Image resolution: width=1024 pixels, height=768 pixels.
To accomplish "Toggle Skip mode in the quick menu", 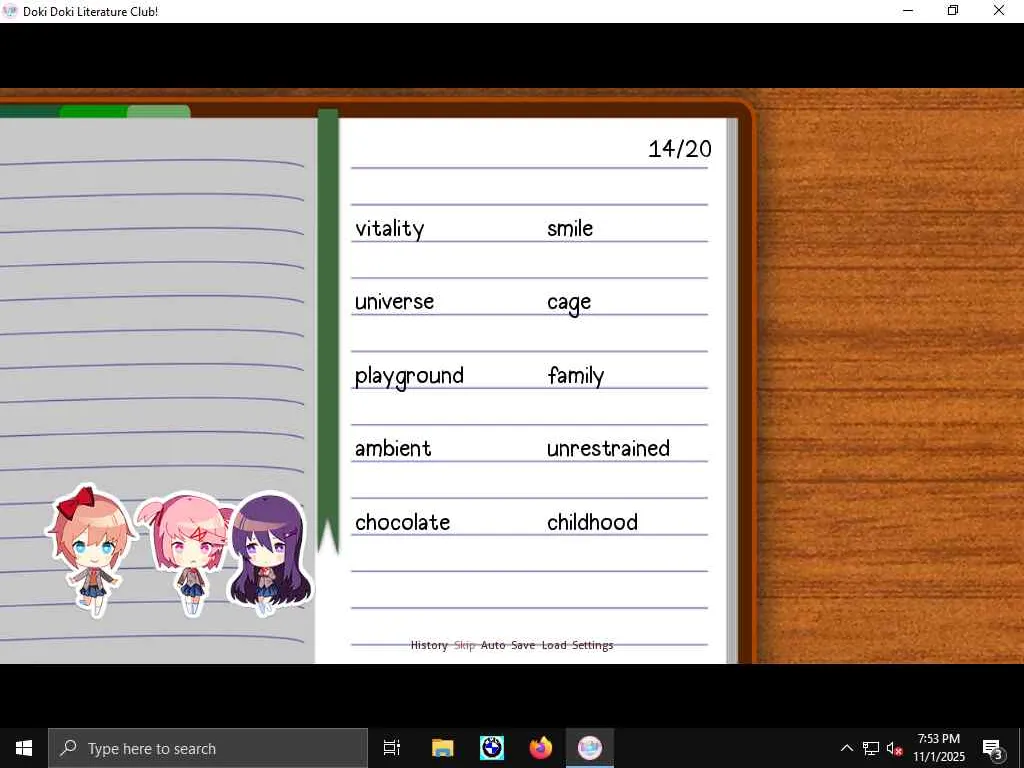I will pos(464,645).
